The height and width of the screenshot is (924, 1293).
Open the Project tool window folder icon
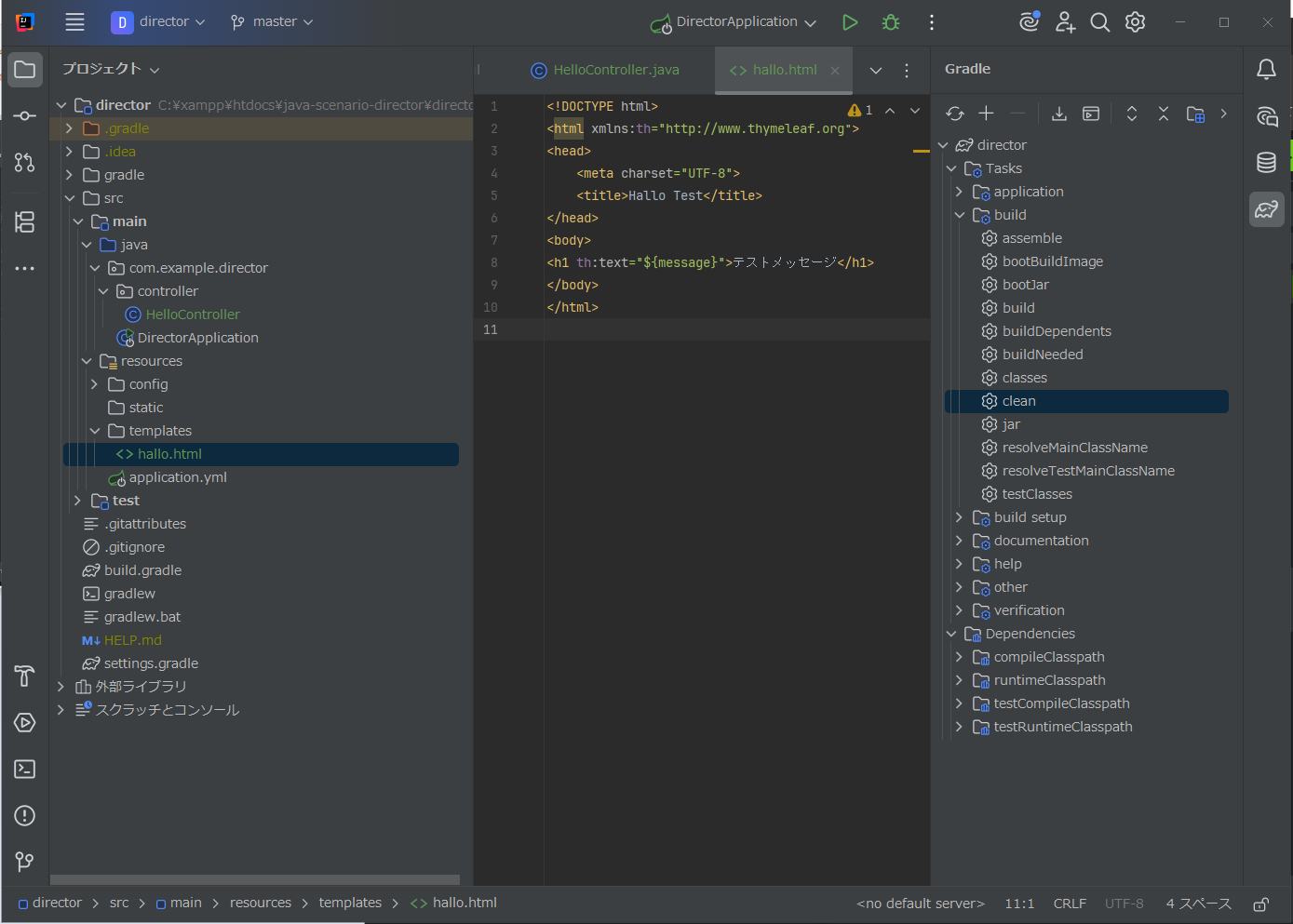click(x=25, y=70)
